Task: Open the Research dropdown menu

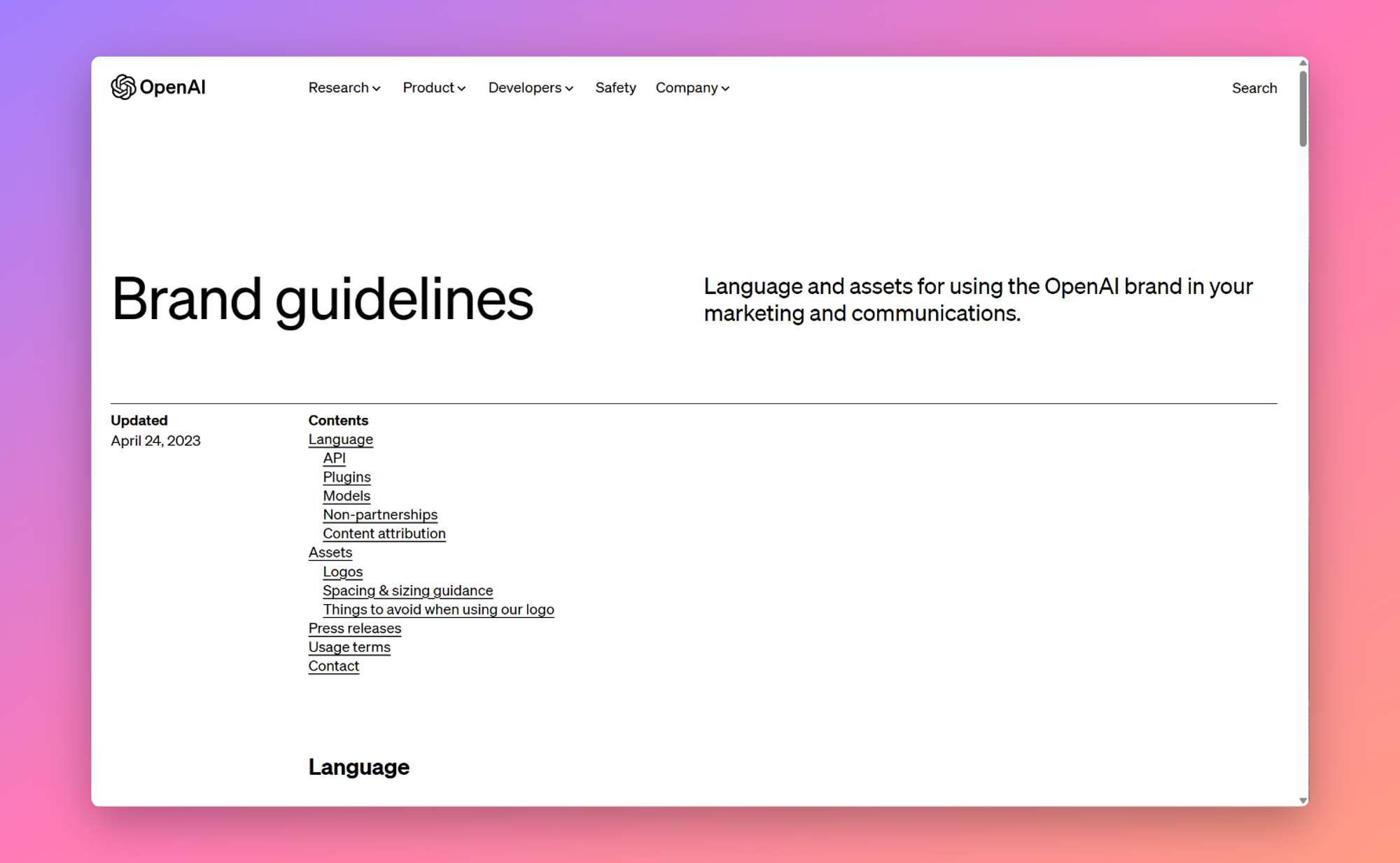Action: (344, 87)
